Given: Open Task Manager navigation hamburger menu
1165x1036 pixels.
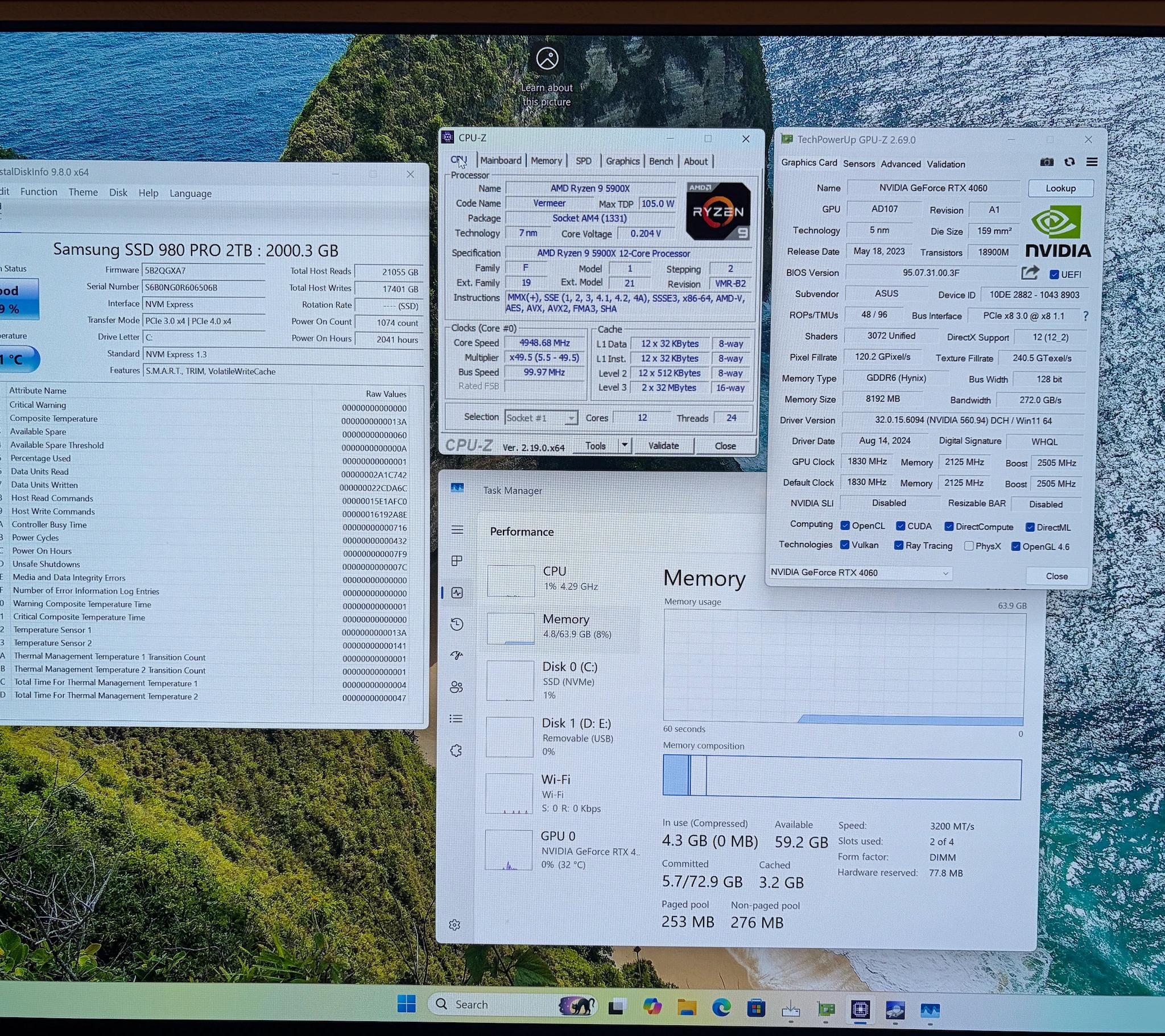Looking at the screenshot, I should pyautogui.click(x=457, y=530).
